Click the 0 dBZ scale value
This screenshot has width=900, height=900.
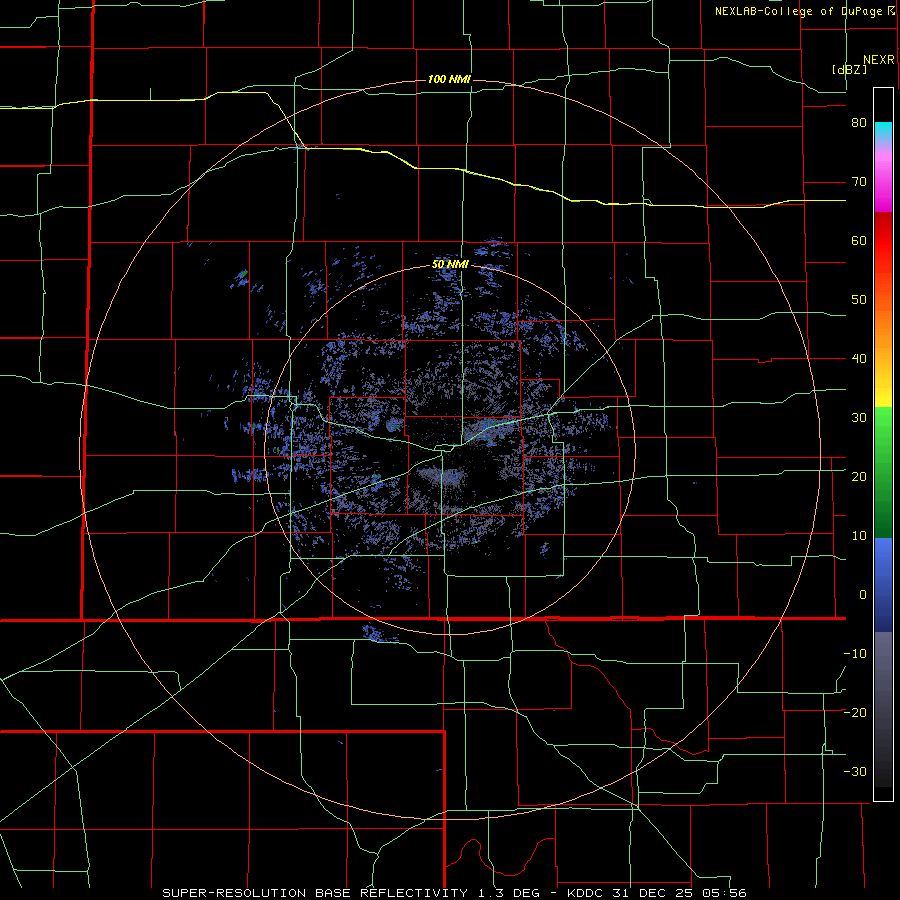(x=863, y=595)
